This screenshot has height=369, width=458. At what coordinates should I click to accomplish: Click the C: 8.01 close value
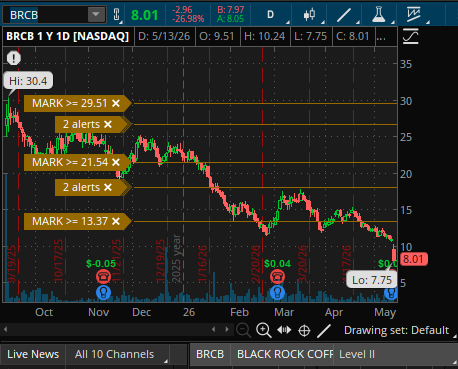(x=353, y=36)
